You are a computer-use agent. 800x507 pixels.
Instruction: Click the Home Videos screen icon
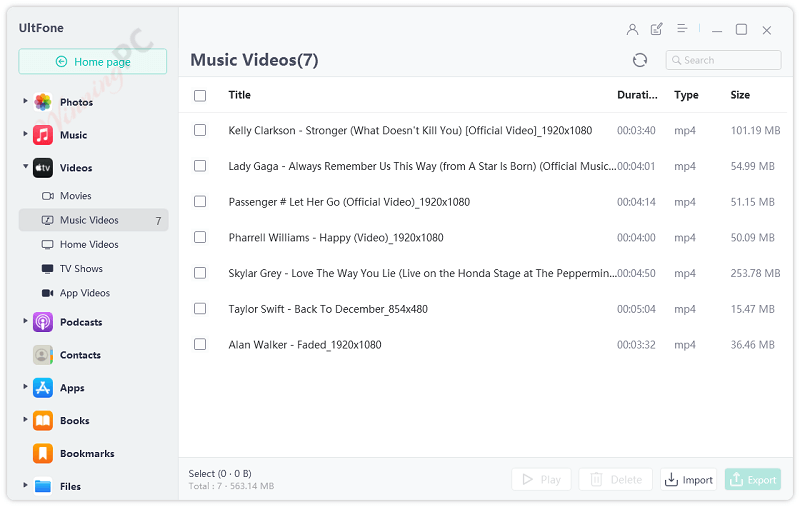[47, 245]
